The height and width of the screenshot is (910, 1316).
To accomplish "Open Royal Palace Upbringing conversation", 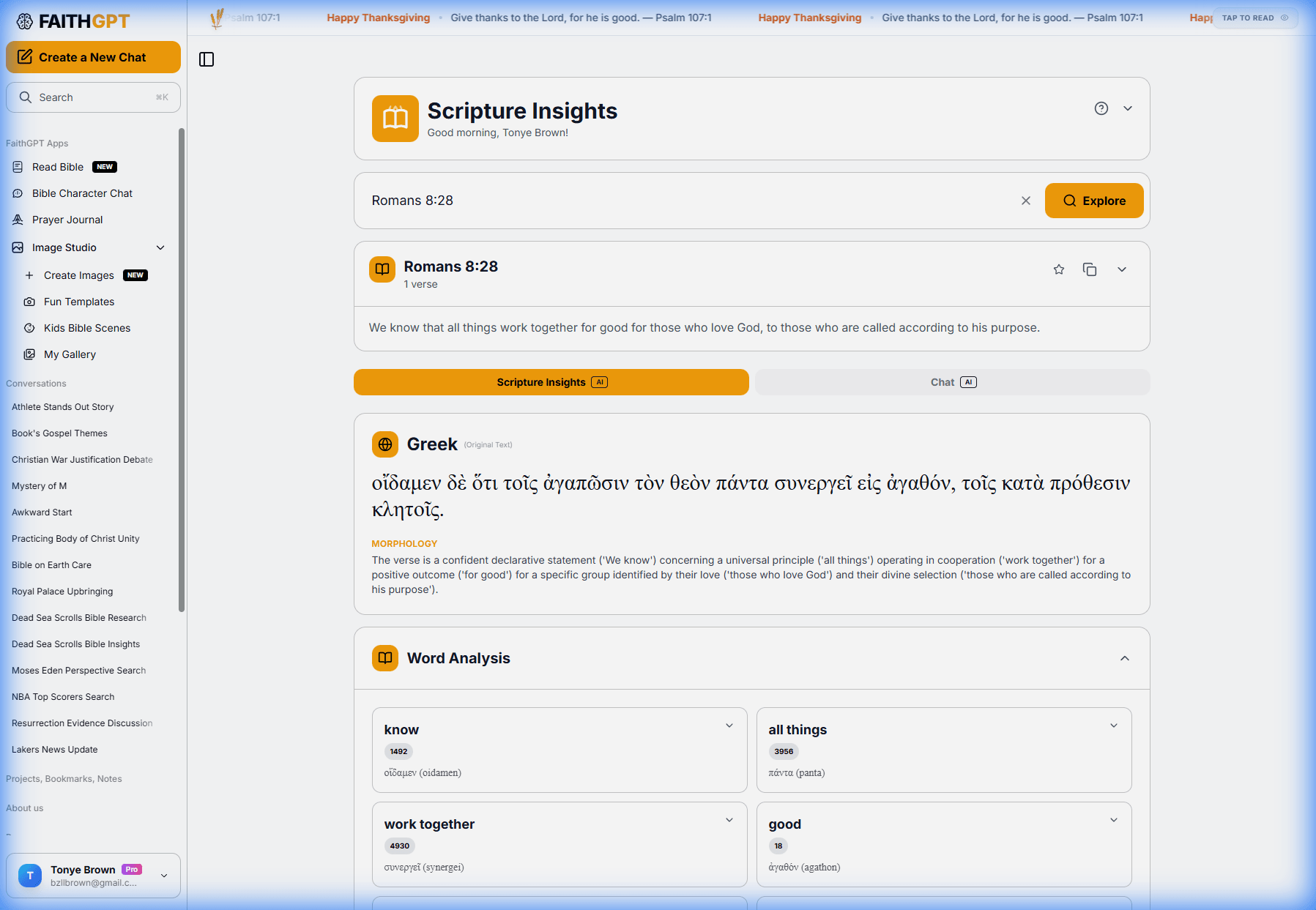I will pyautogui.click(x=62, y=592).
